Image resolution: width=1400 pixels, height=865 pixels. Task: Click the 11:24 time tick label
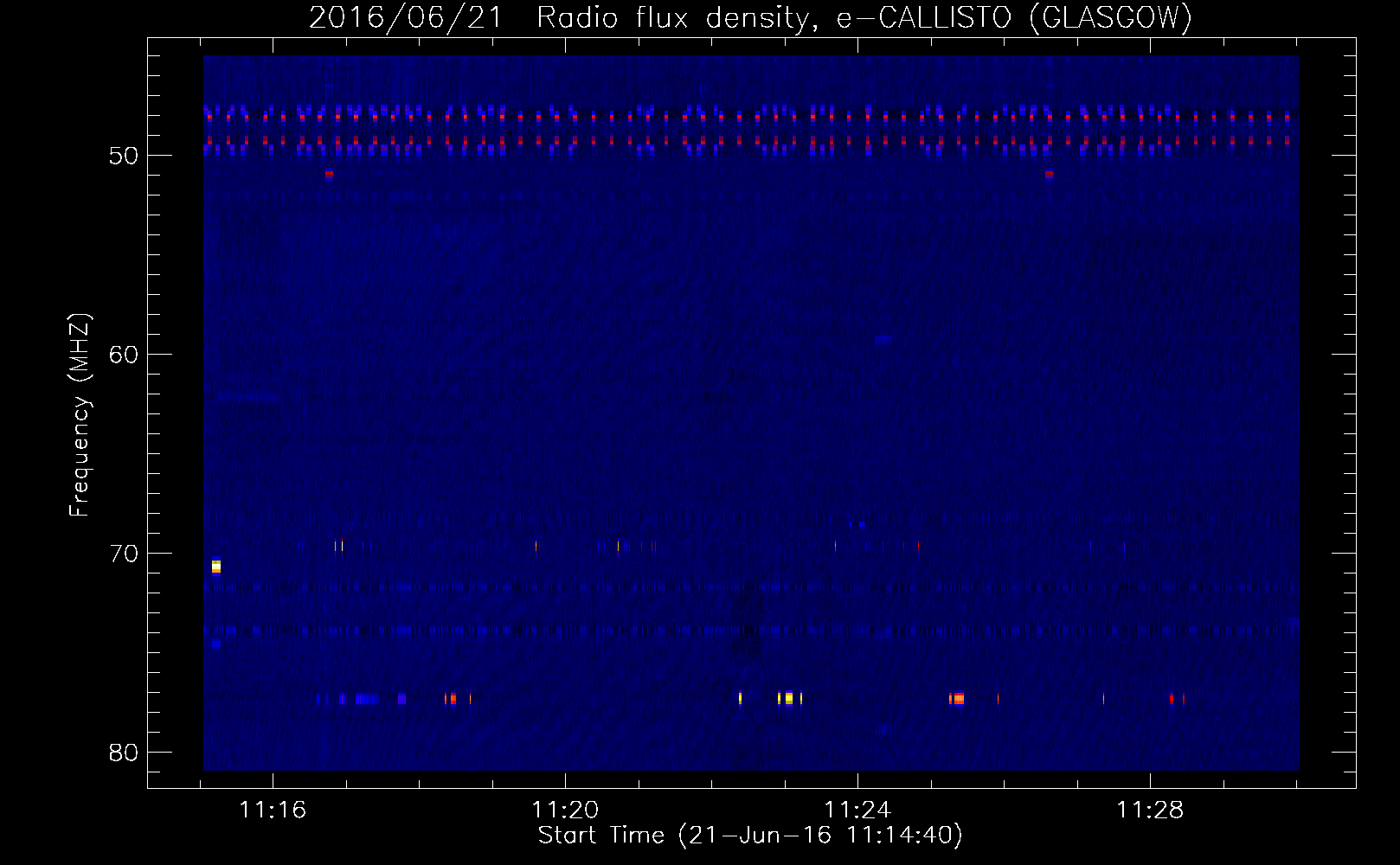point(857,811)
